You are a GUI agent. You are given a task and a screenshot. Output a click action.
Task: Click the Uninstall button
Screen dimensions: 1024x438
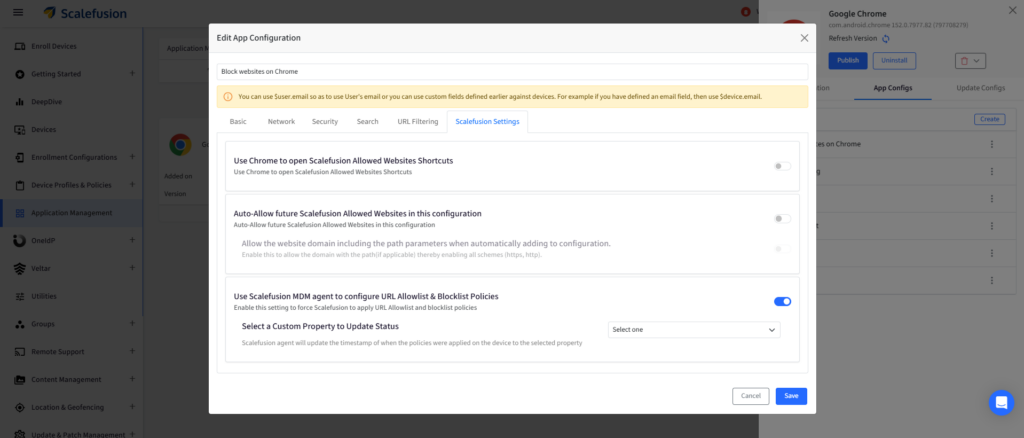(895, 61)
